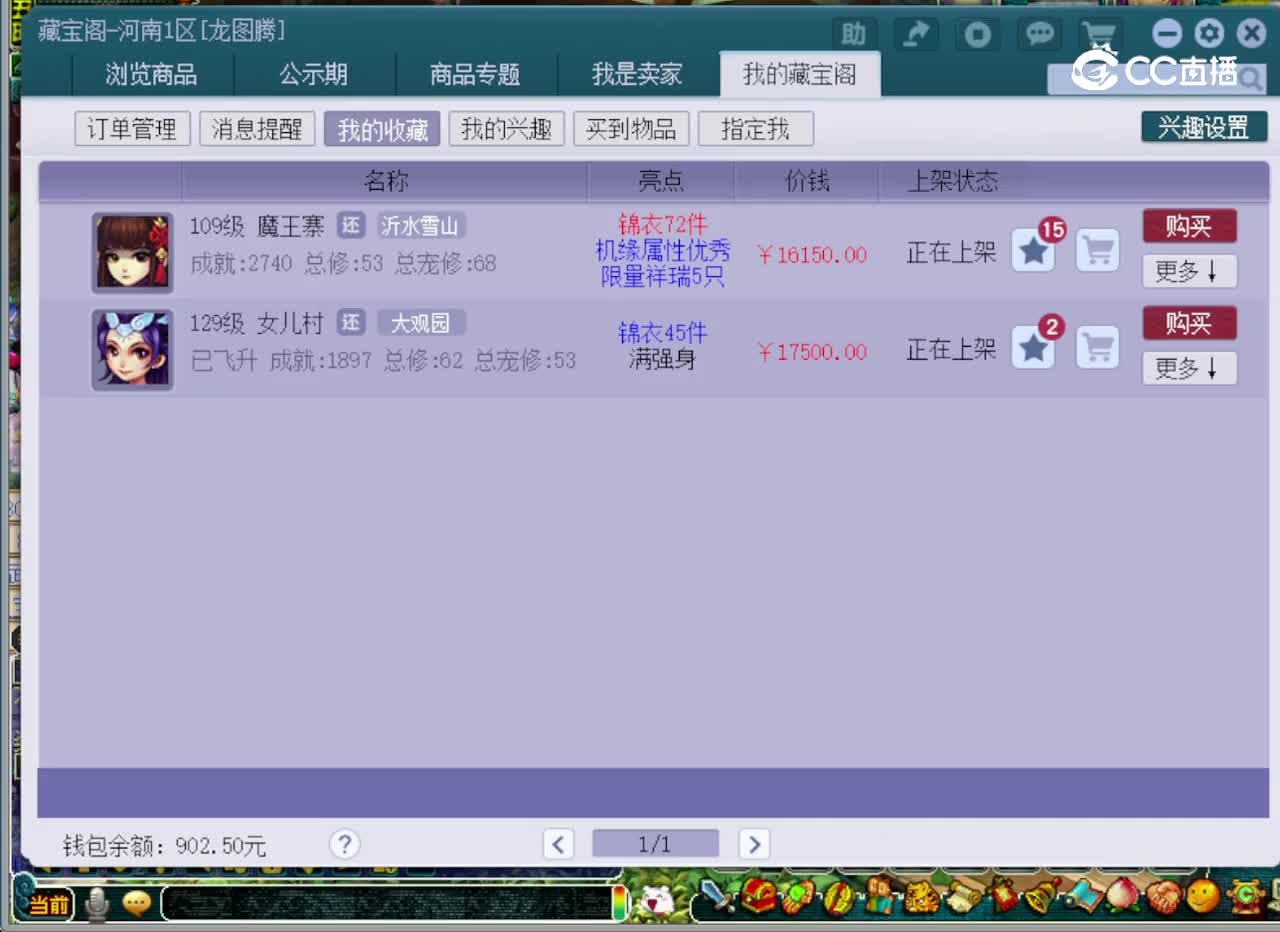
Task: Click the question mark icon beside wallet balance
Action: [344, 844]
